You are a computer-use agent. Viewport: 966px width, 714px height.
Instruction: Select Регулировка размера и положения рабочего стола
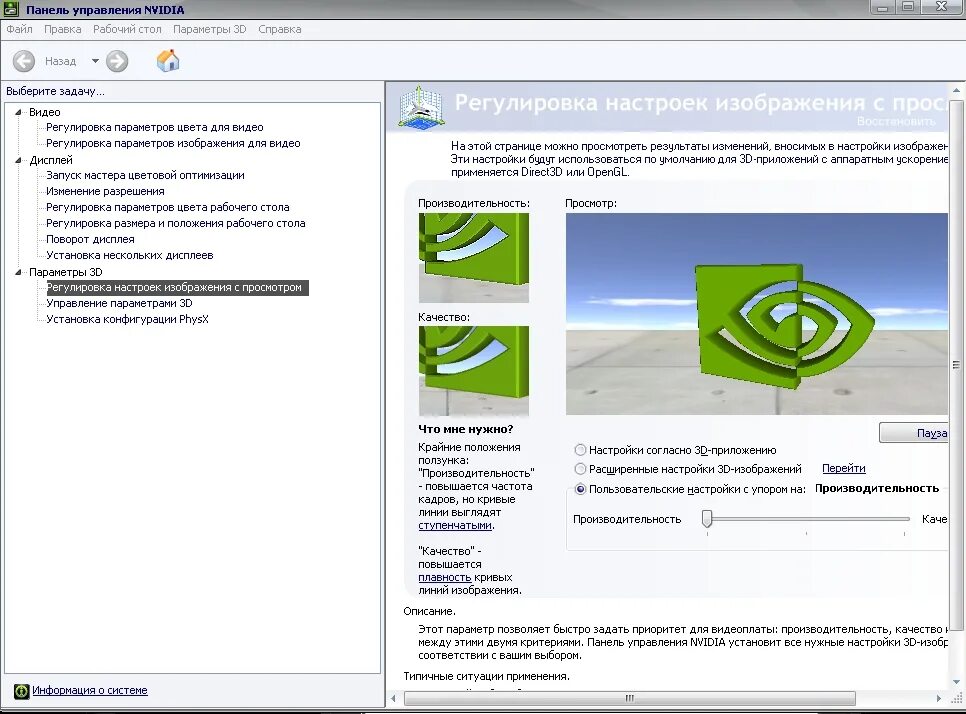tap(176, 223)
